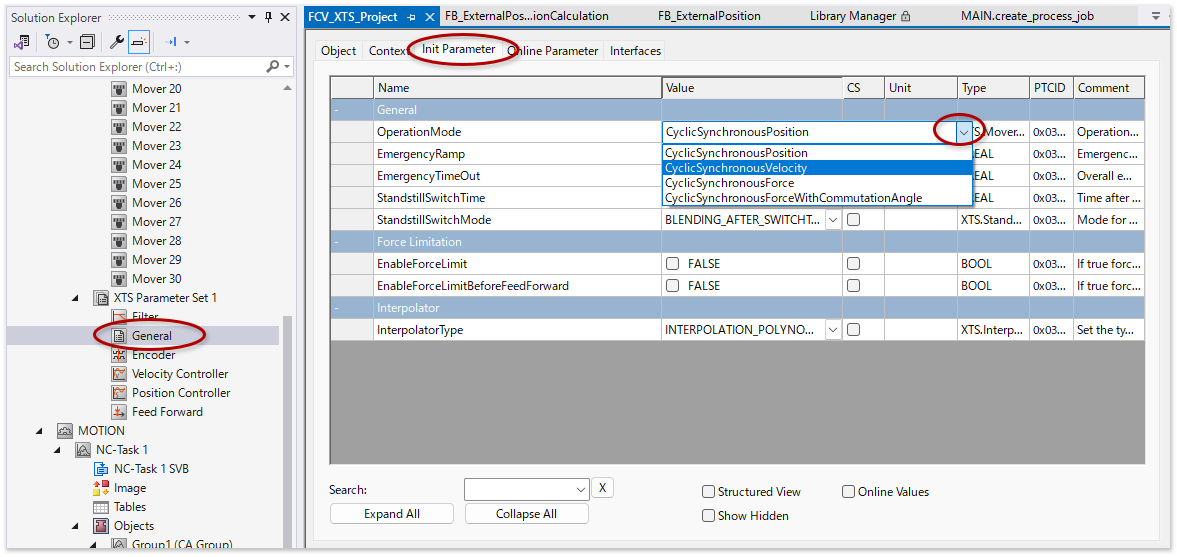Collapse the Objects tree node
1177x557 pixels.
(x=76, y=525)
